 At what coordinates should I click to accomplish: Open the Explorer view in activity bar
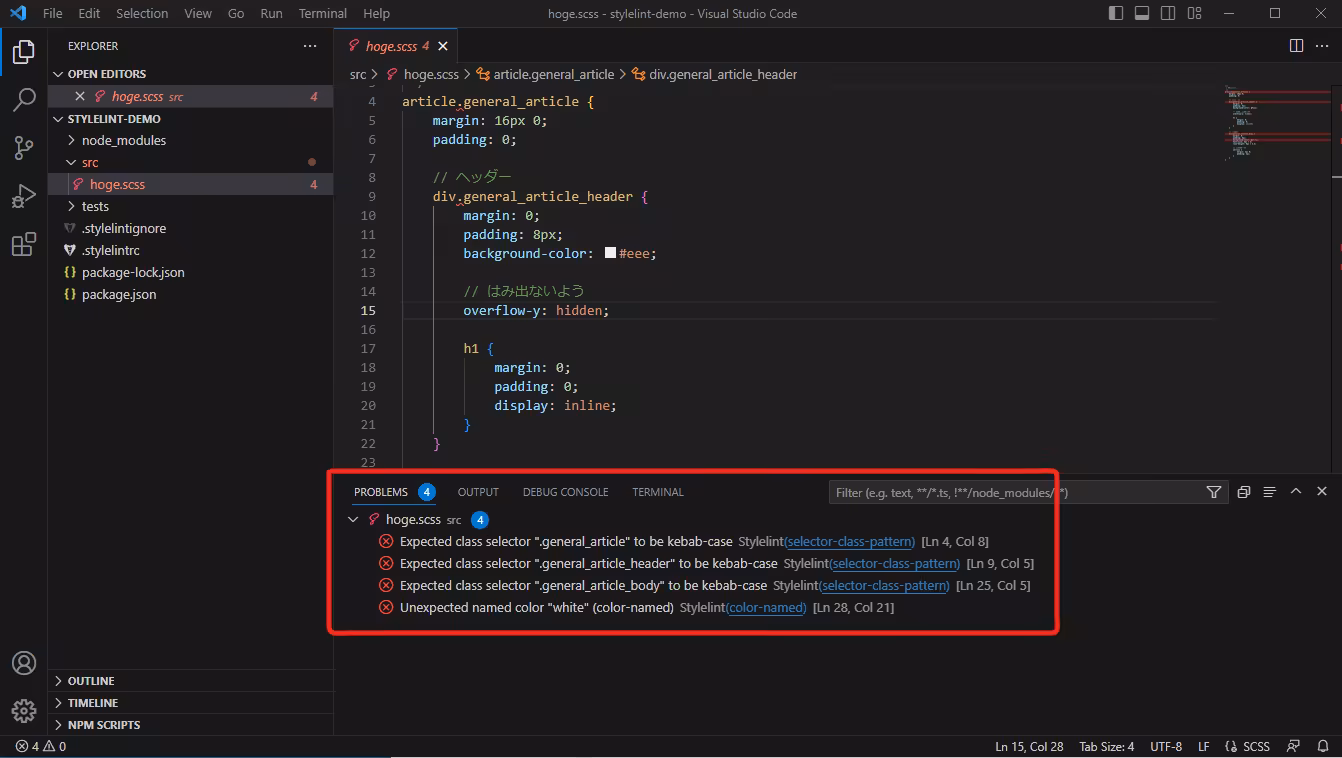tap(24, 52)
